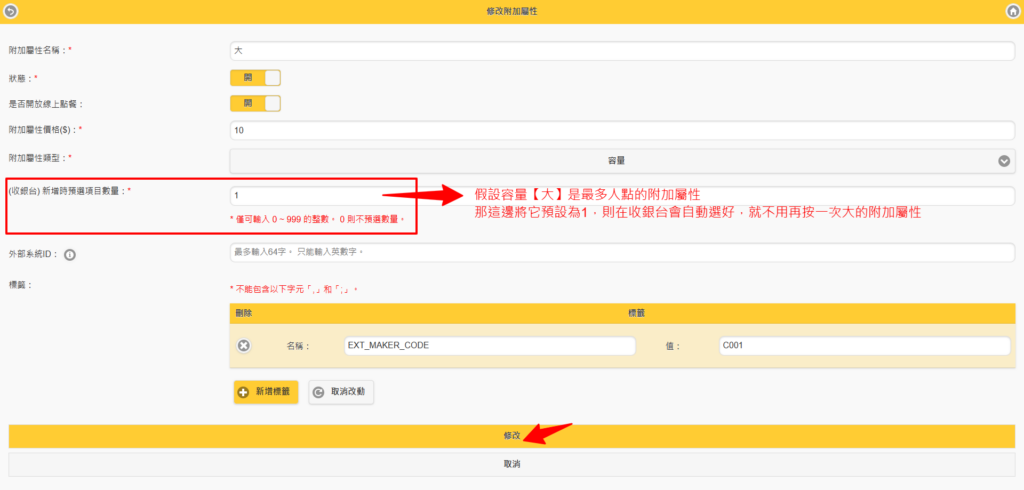The width and height of the screenshot is (1024, 490).
Task: Click the 刪除 column header
Action: click(x=244, y=314)
